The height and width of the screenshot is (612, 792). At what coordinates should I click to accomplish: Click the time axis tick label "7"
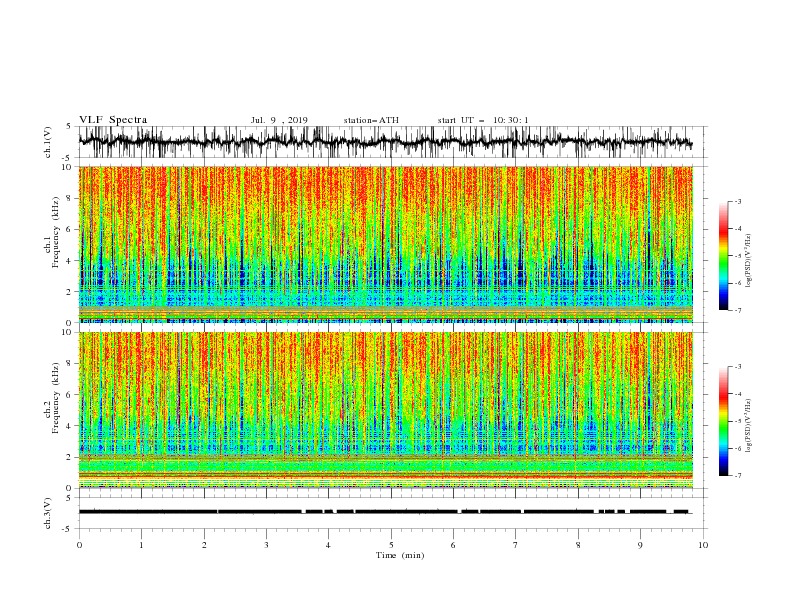point(515,545)
